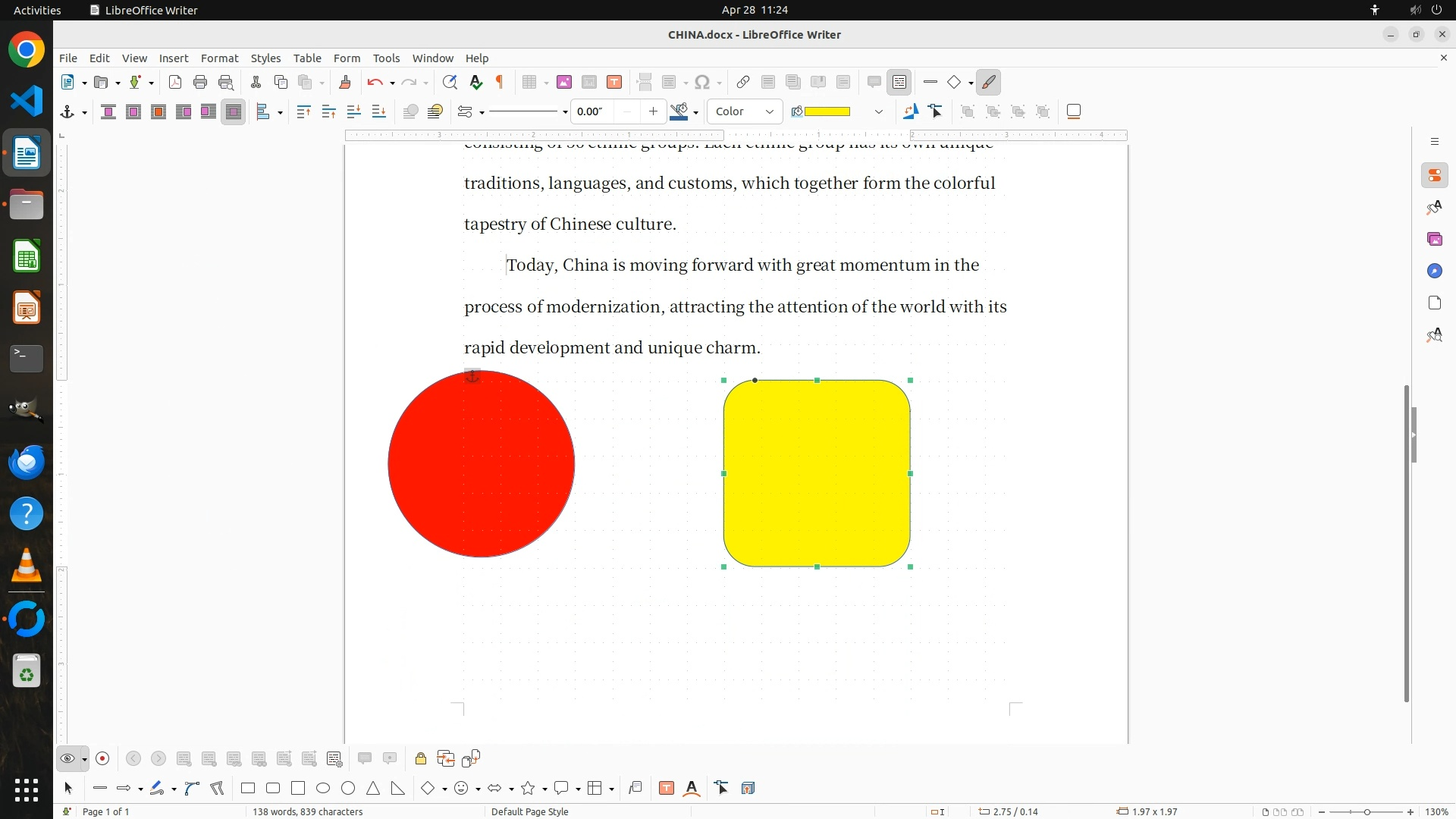
Task: Open the line style dropdown
Action: (565, 112)
